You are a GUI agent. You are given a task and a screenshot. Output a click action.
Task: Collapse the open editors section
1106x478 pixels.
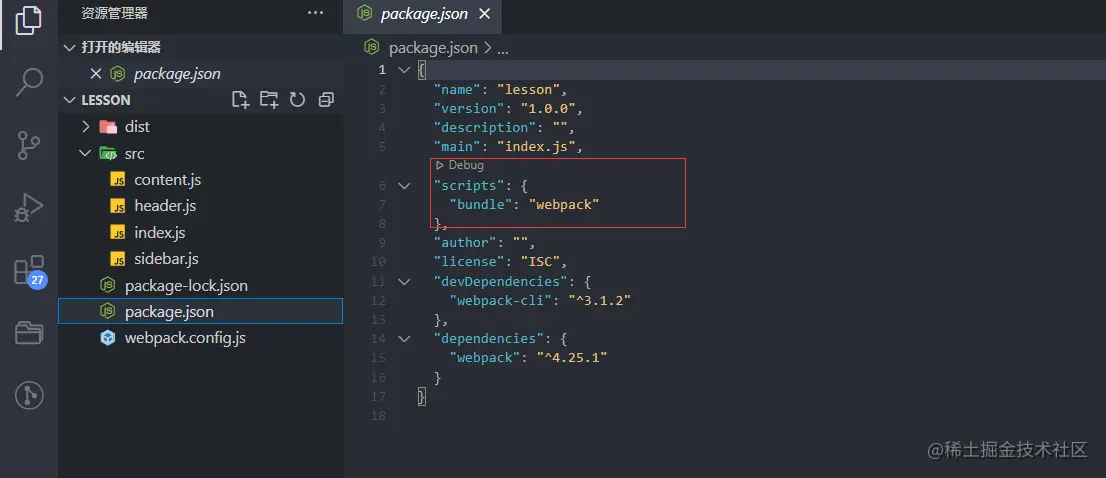[x=69, y=47]
